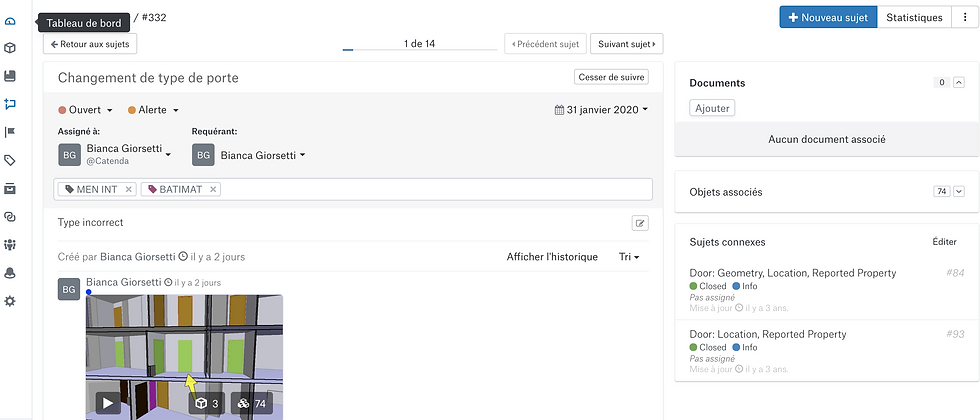980x420 pixels.
Task: Remove the MEN INT label tag
Action: tap(128, 189)
